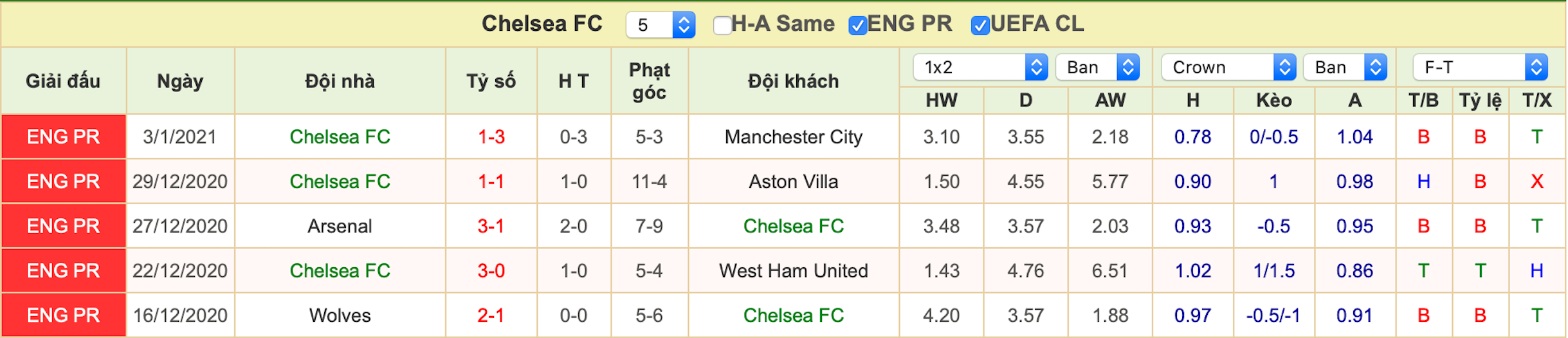Click the Wolves home team name
Screen dimensions: 1568x338
[x=340, y=315]
